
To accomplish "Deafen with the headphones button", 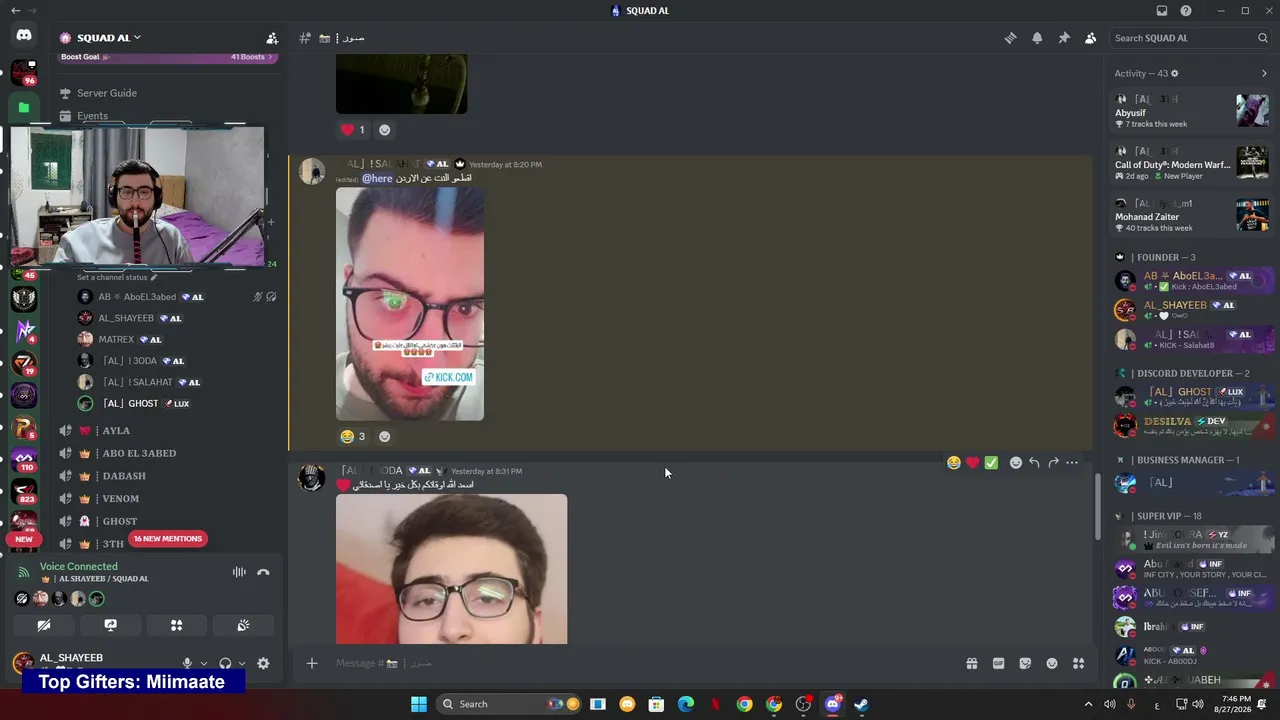I will click(225, 663).
